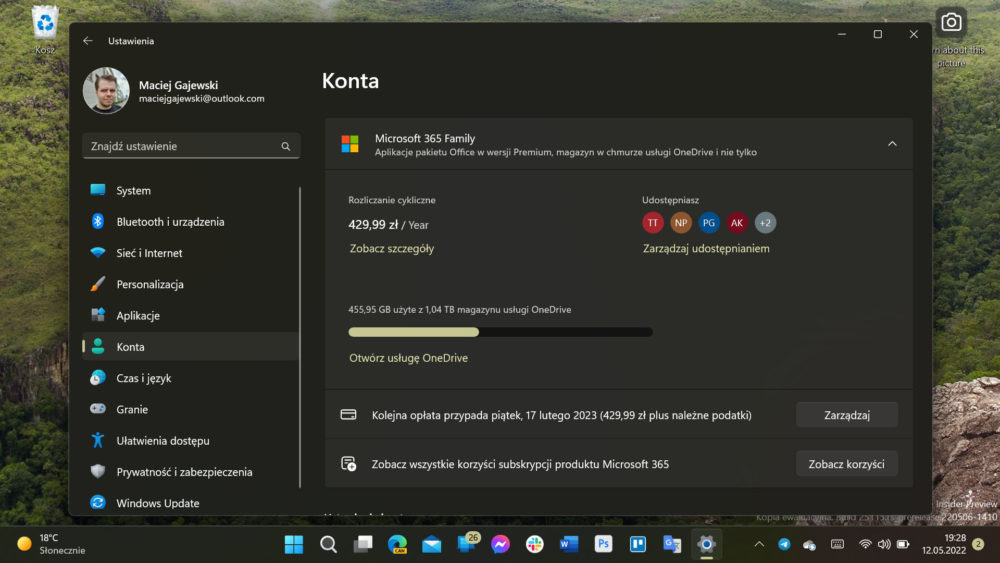Collapse the Microsoft 365 Family card

[x=892, y=144]
